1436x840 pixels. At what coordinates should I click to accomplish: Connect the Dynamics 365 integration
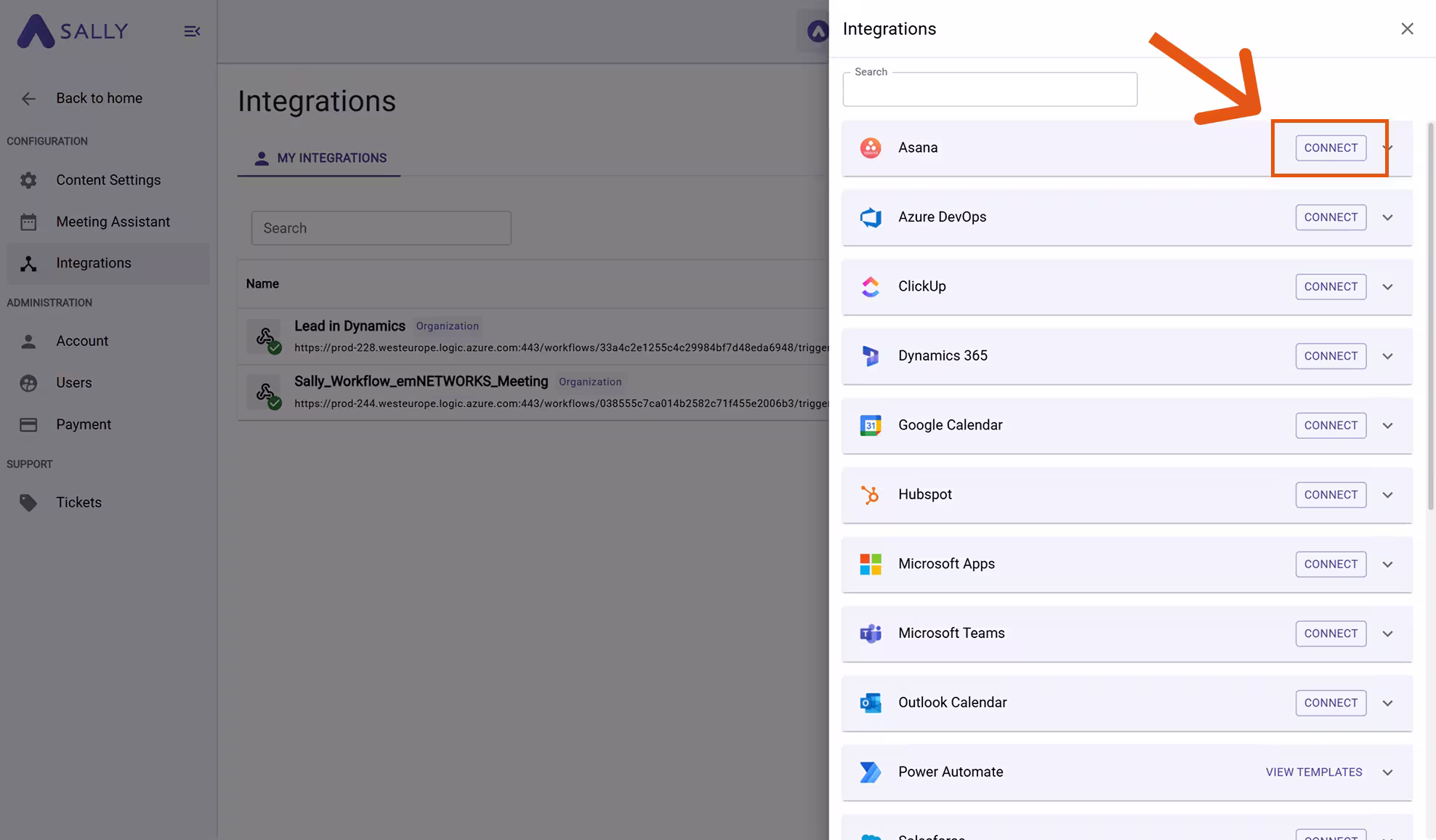point(1331,356)
